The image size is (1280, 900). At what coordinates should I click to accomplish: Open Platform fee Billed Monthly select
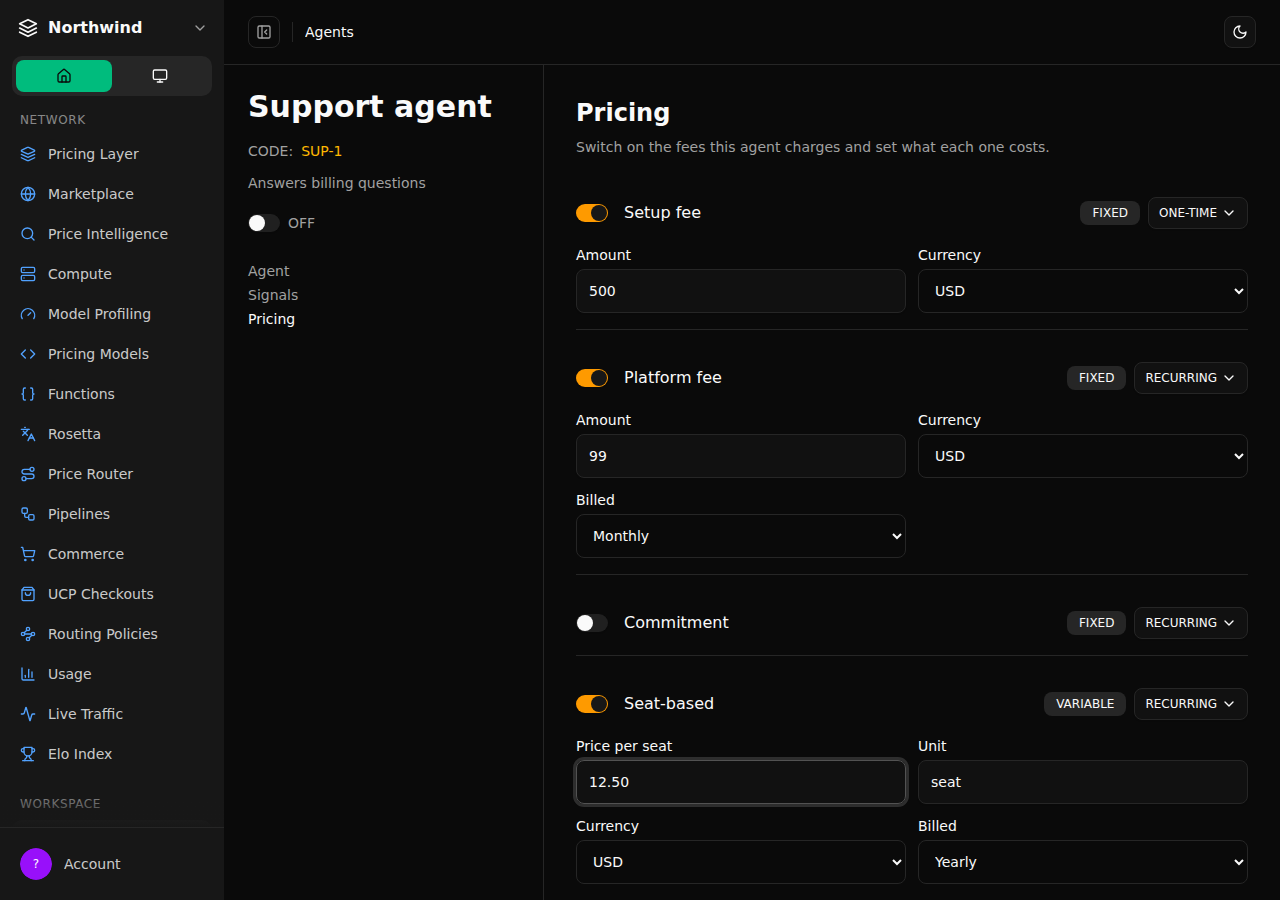741,536
